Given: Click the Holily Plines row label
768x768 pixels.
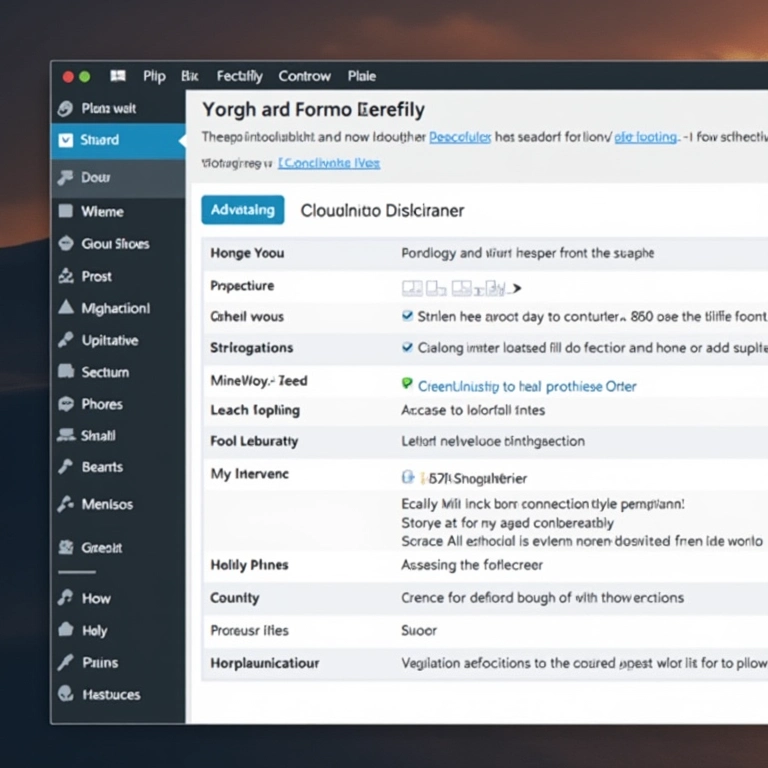Looking at the screenshot, I should click(x=249, y=565).
